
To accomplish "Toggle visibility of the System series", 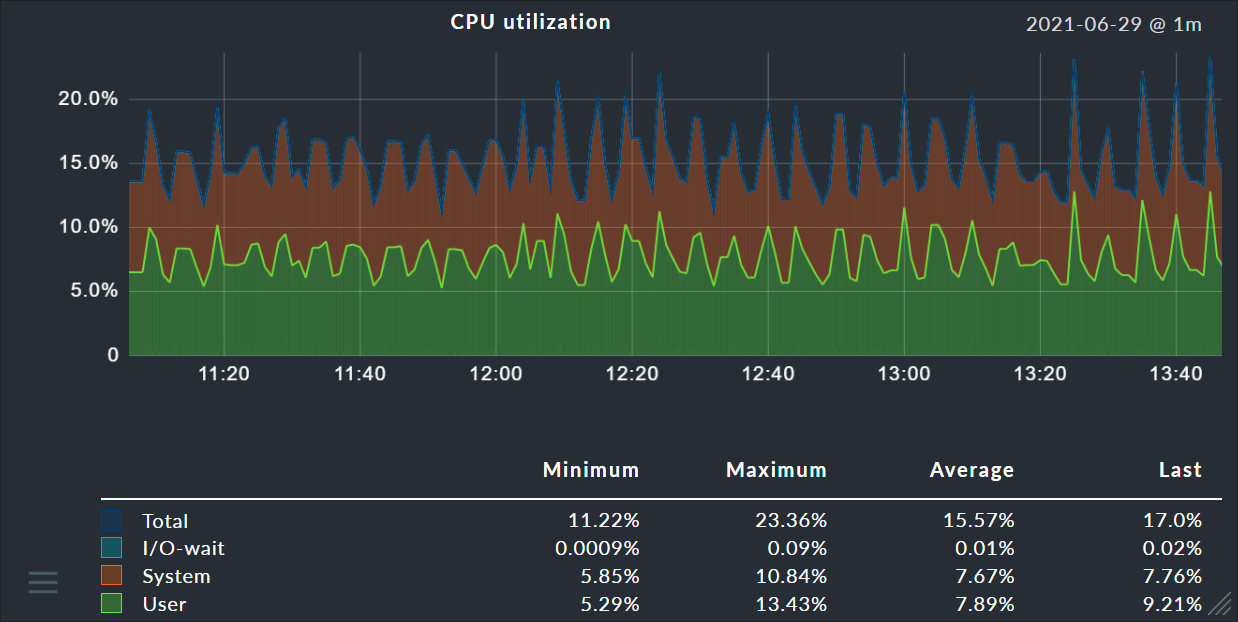I will pyautogui.click(x=177, y=576).
